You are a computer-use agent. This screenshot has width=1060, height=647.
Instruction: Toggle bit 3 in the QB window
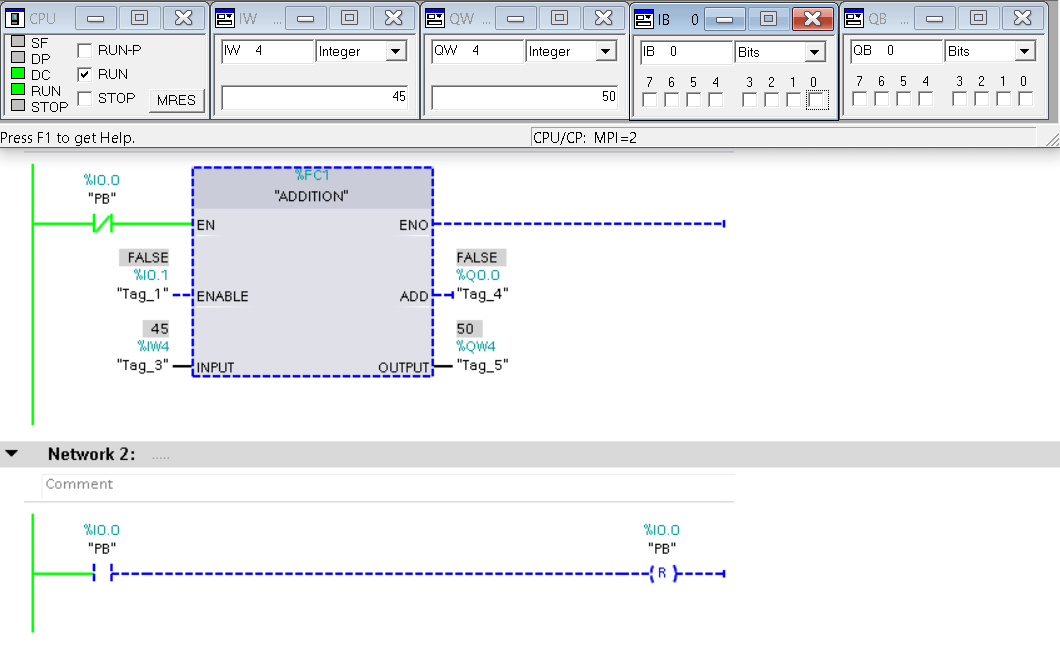tap(959, 99)
